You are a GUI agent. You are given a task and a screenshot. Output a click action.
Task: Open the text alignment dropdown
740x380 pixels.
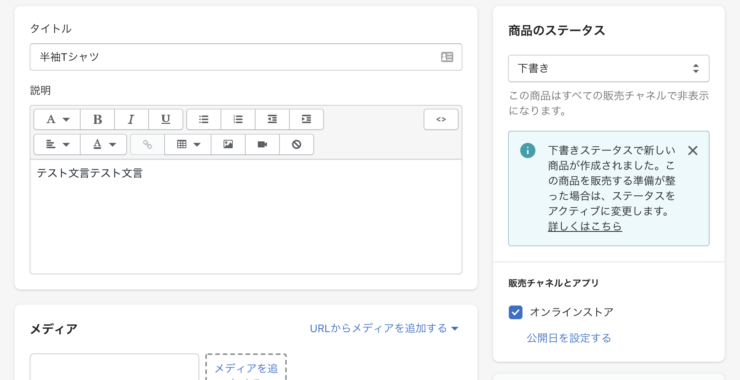57,144
